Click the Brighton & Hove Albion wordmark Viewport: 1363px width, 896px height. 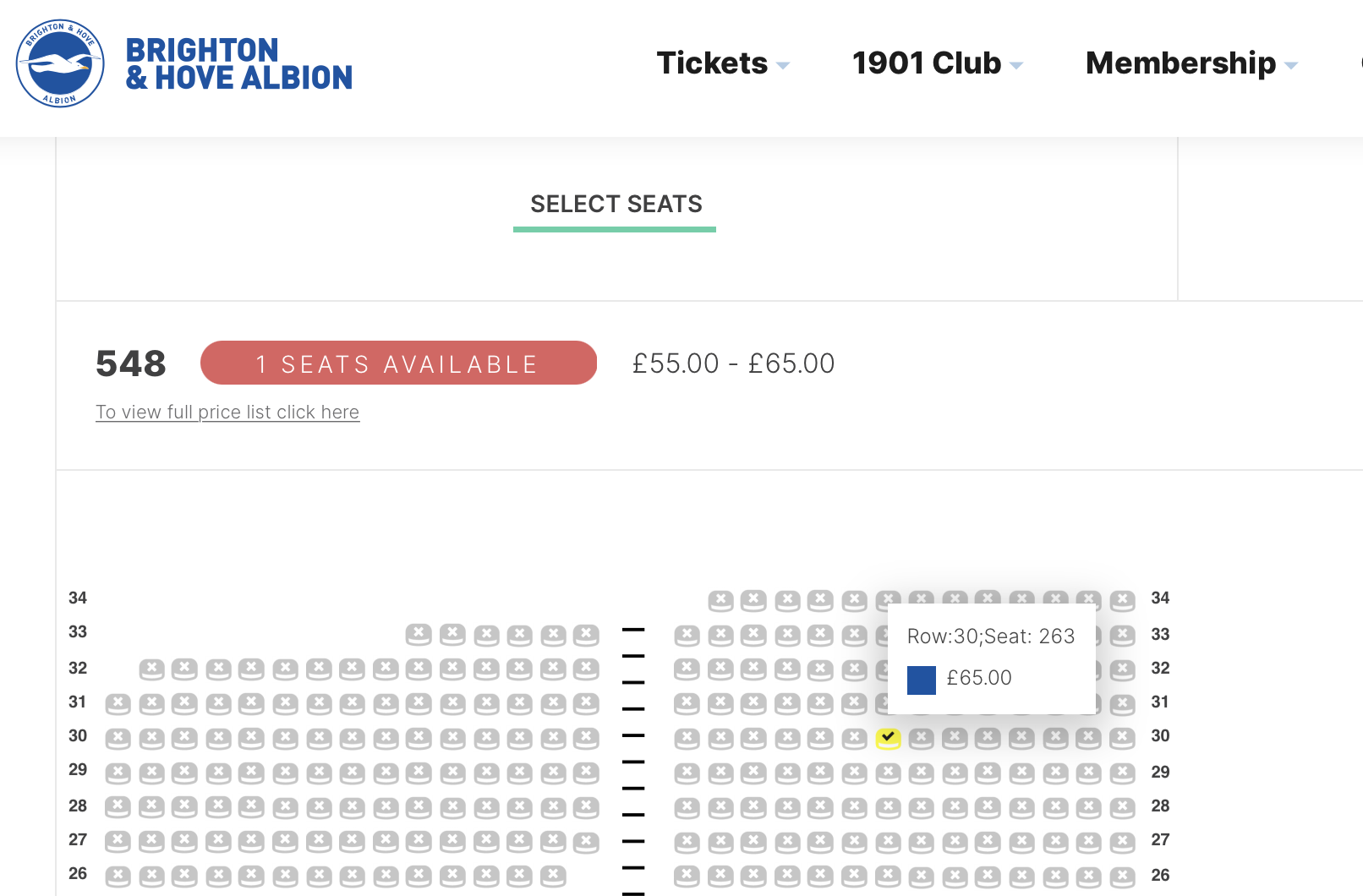point(239,63)
